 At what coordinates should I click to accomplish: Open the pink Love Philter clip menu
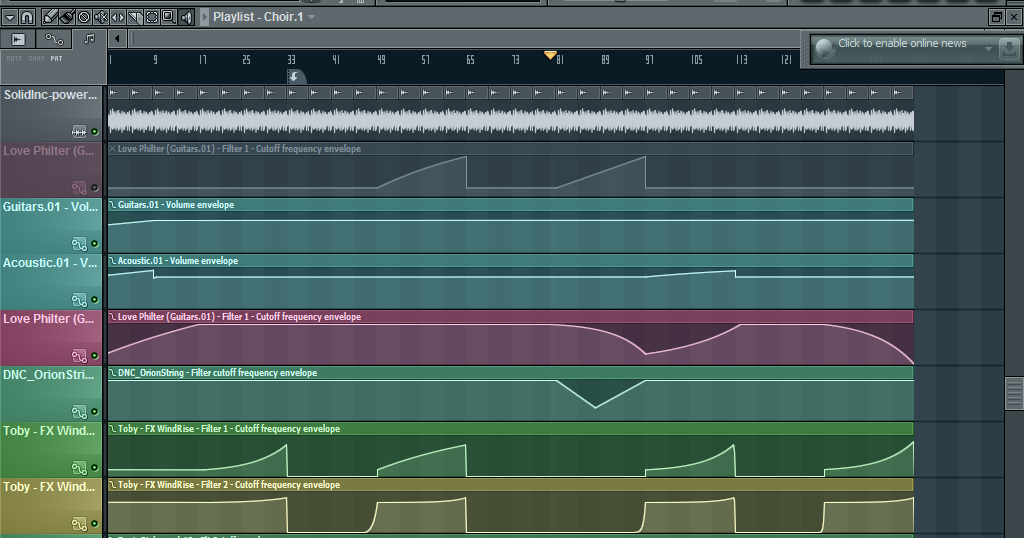click(x=112, y=317)
